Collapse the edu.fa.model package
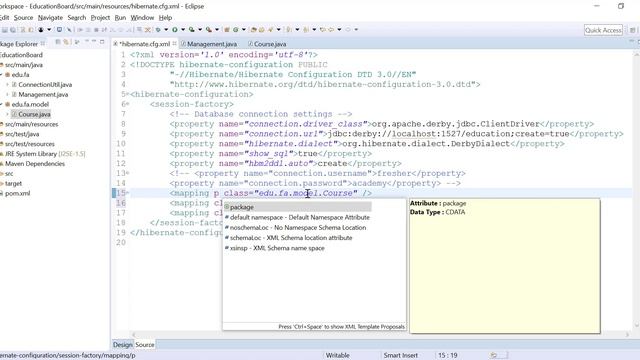Screen dimensions: 640x360 (x=1, y=104)
